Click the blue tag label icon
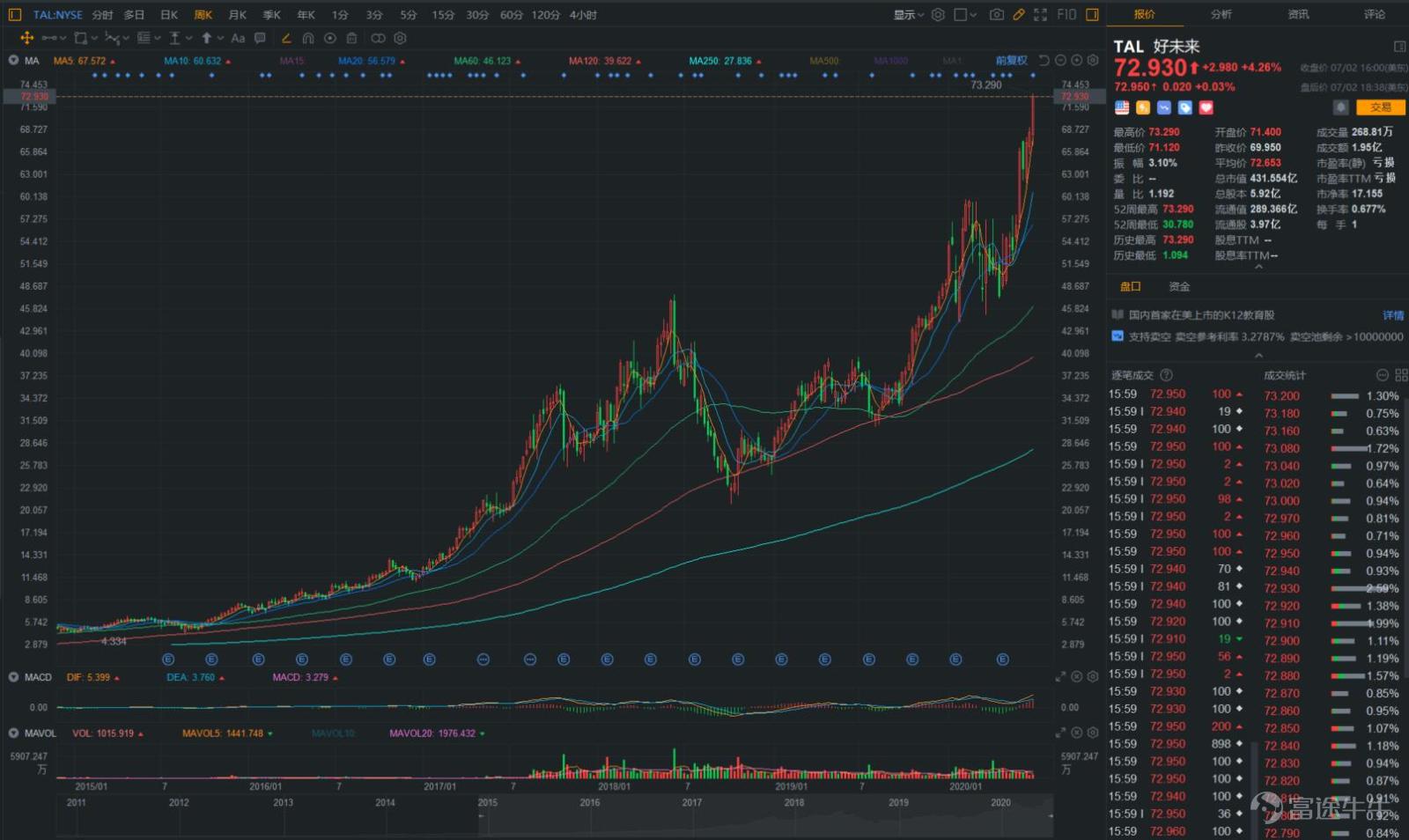Image resolution: width=1409 pixels, height=840 pixels. tap(1184, 107)
